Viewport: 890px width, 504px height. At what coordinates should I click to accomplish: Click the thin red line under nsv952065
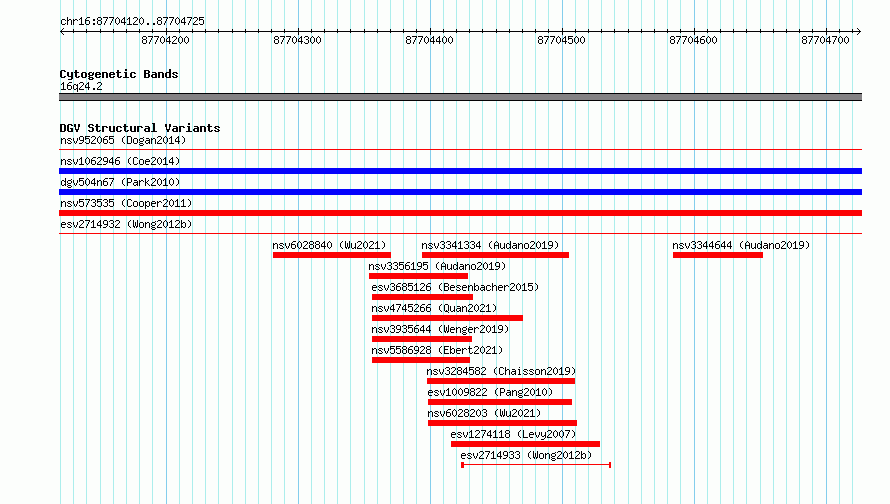(460, 150)
